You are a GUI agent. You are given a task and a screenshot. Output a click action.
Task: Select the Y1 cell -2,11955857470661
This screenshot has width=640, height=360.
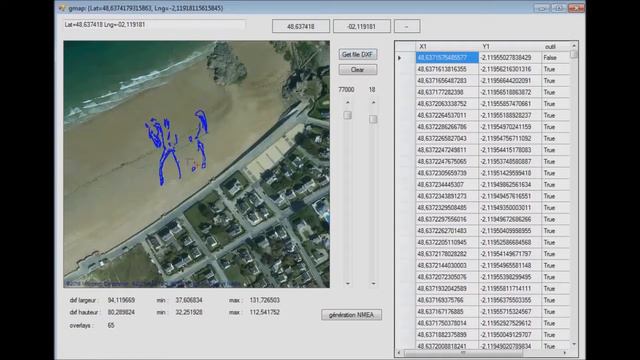coord(510,104)
